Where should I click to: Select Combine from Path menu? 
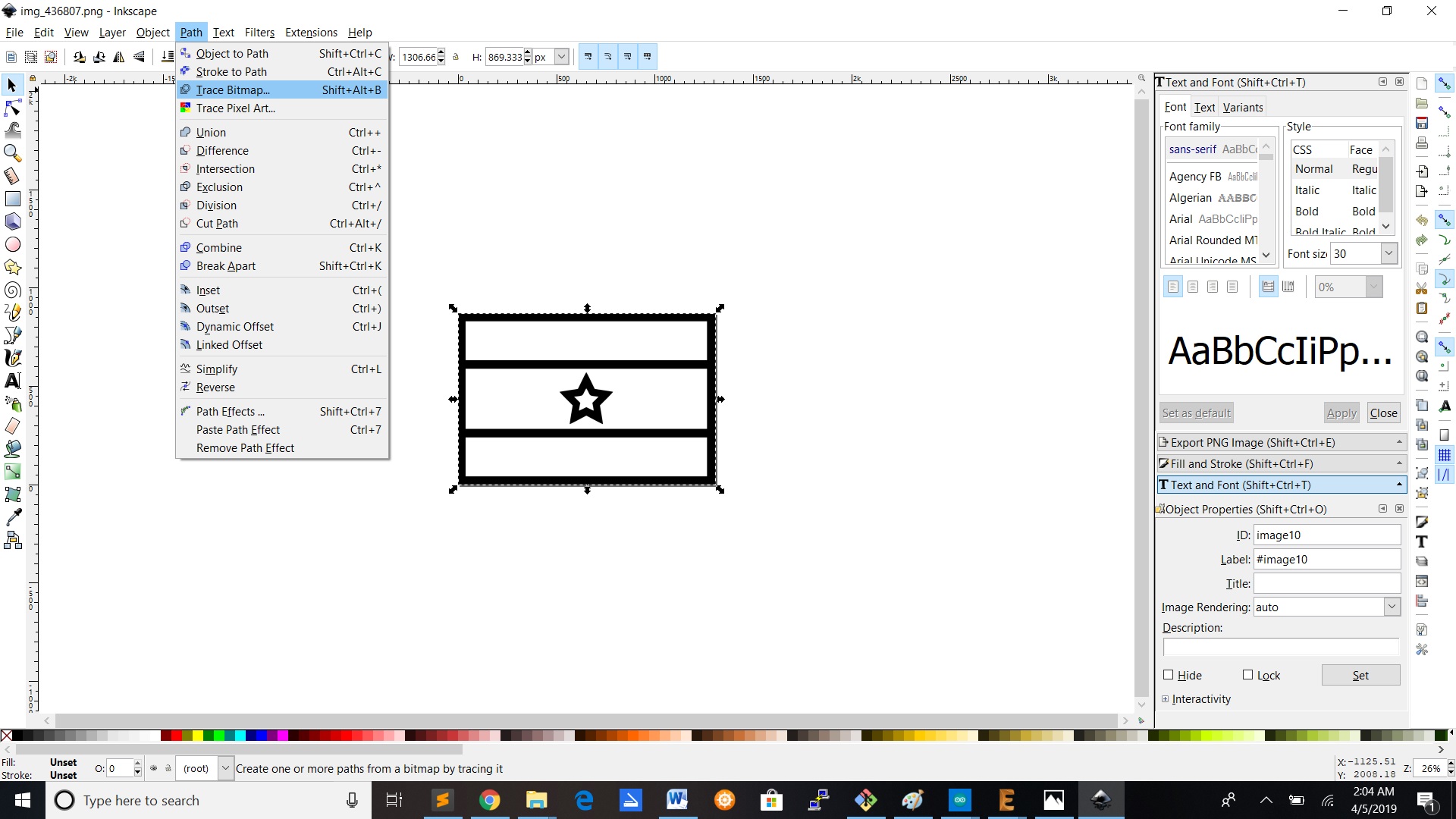coord(218,247)
